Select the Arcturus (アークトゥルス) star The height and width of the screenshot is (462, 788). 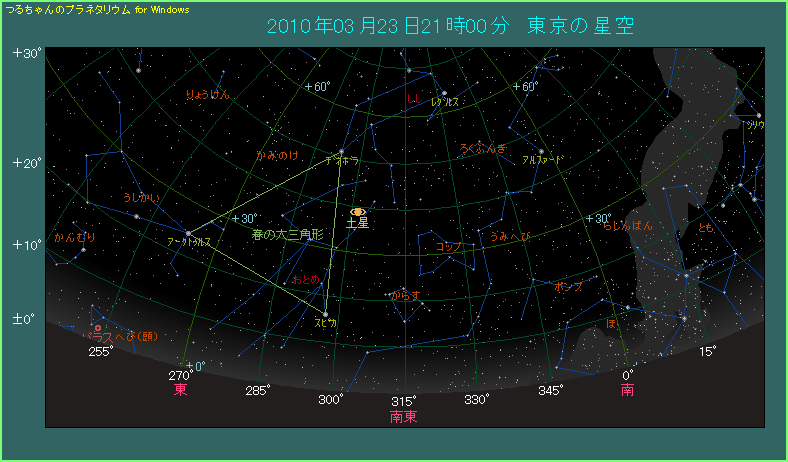pos(188,233)
